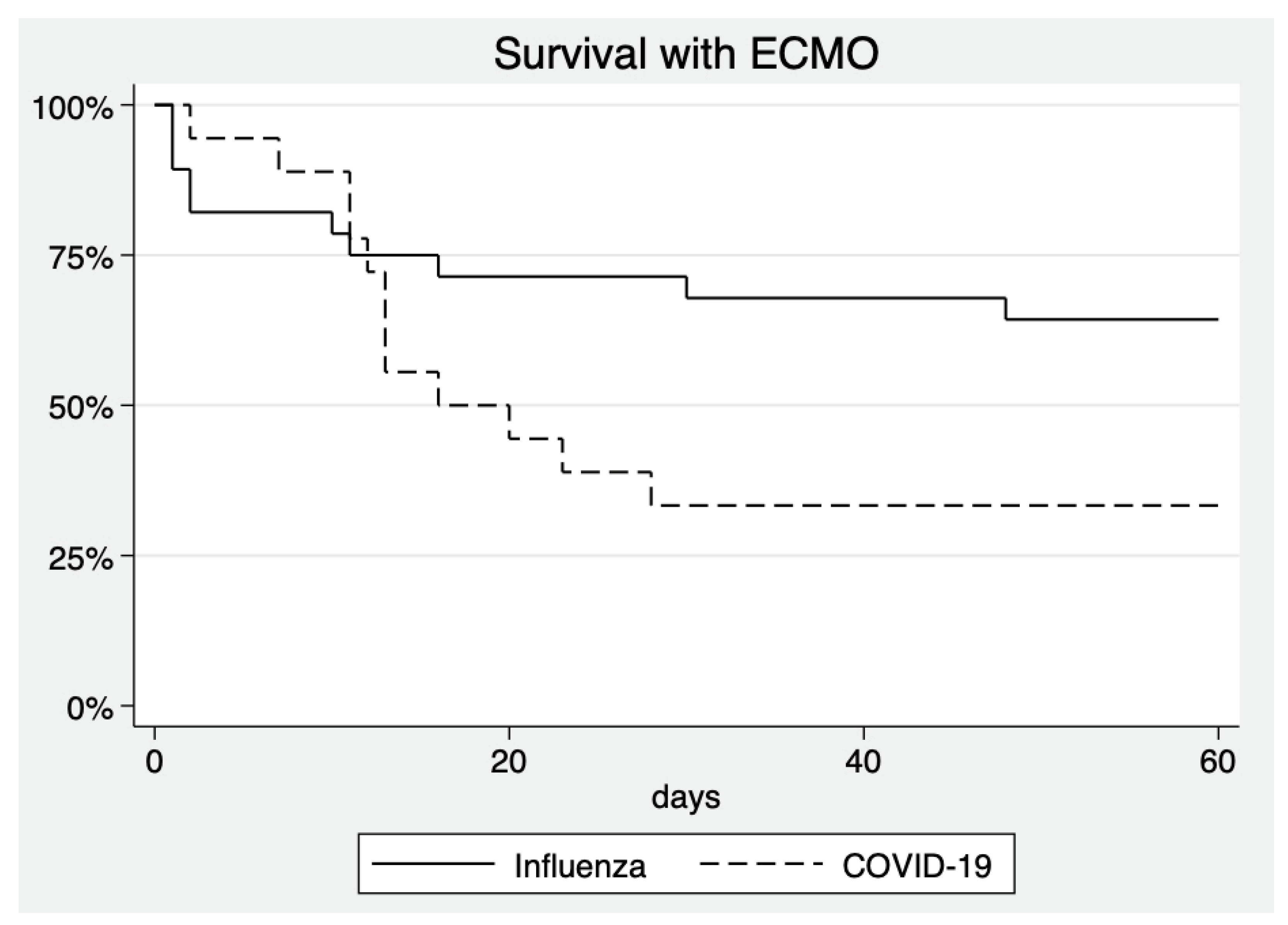Click the 75% y-axis label
This screenshot has height=925, width=1288.
coord(81,258)
